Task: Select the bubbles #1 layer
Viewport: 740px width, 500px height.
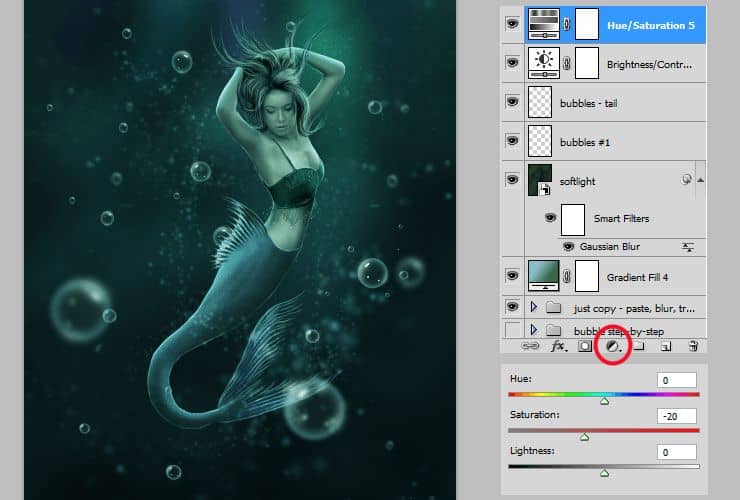Action: [x=620, y=142]
